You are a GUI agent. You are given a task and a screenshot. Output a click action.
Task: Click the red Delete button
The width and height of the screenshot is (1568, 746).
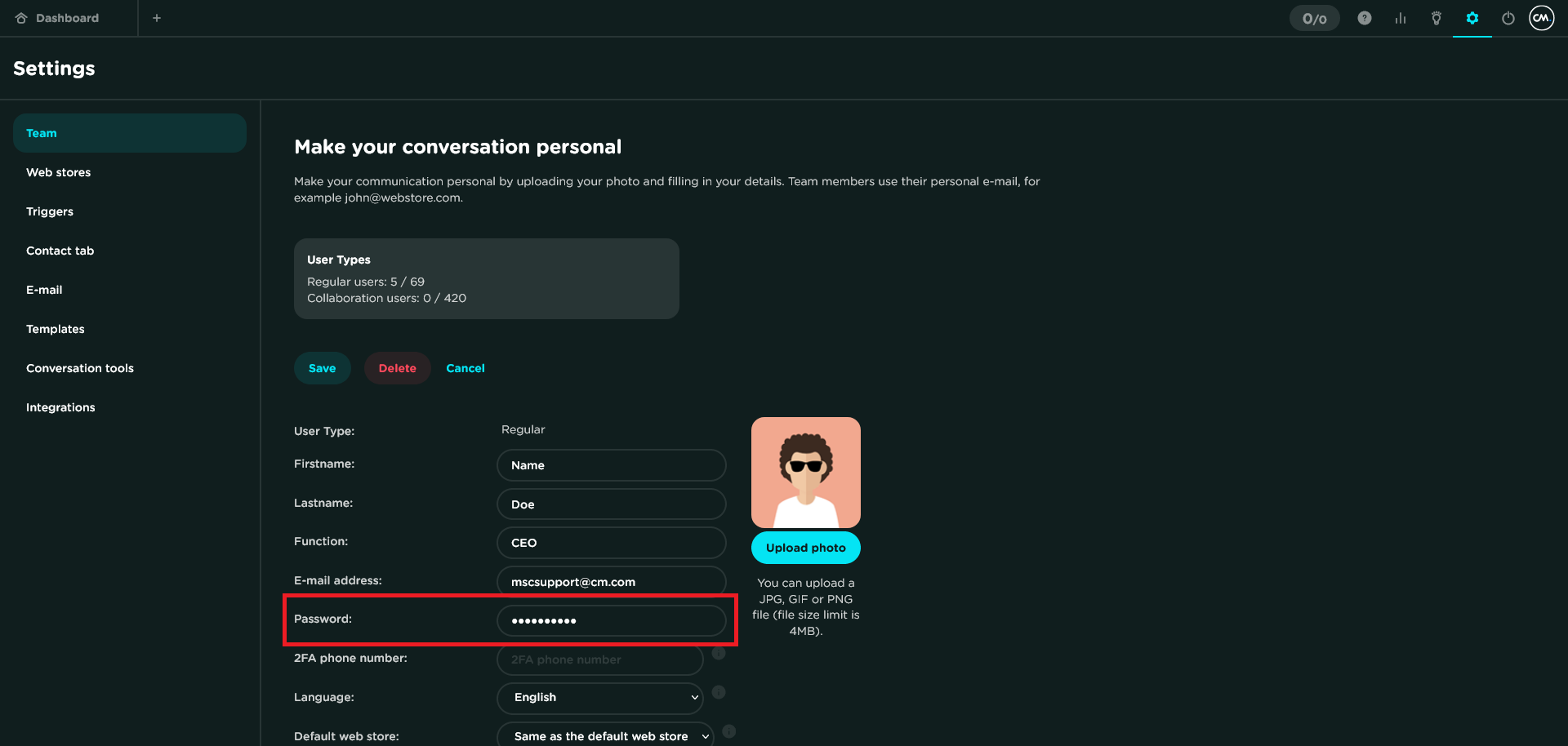coord(397,368)
